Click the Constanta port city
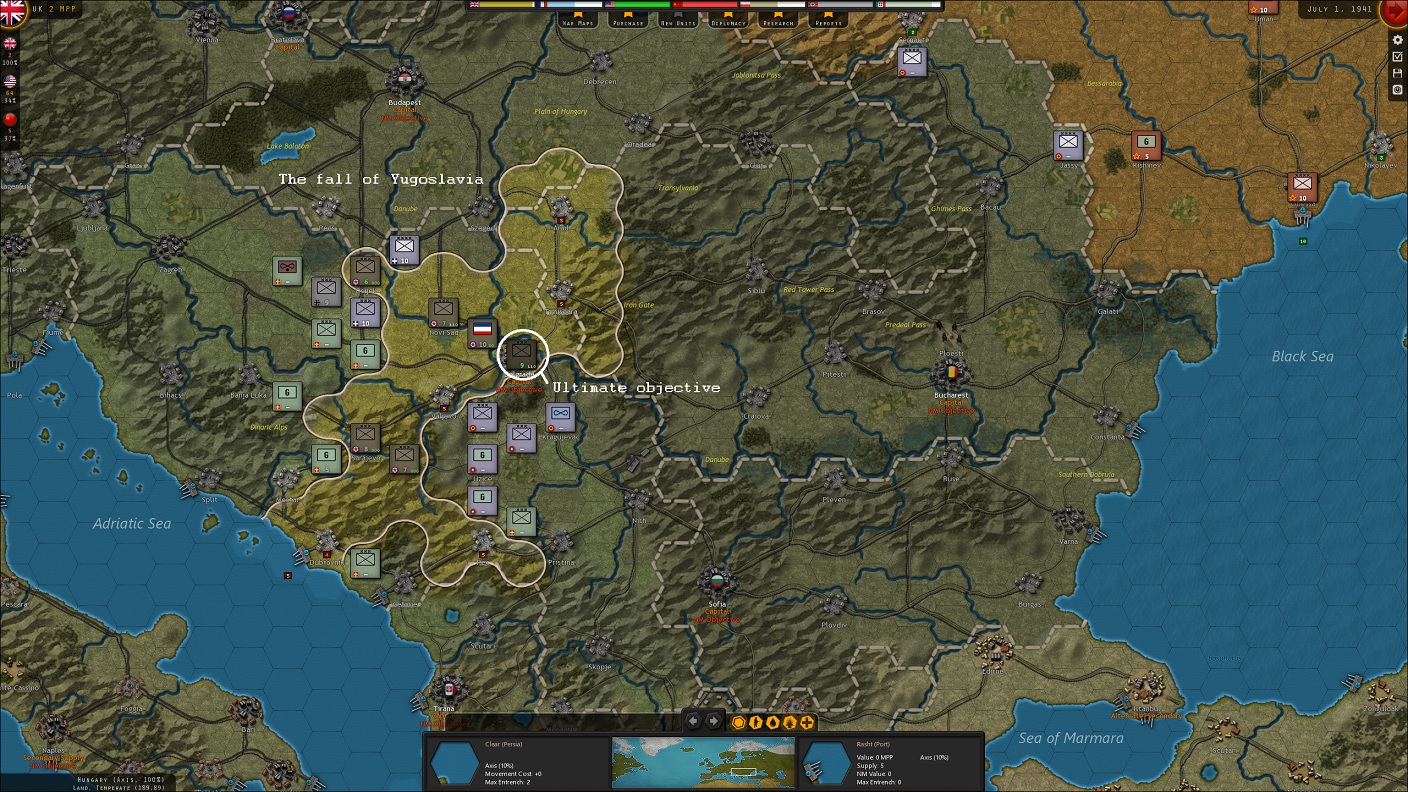Image resolution: width=1408 pixels, height=792 pixels. [1107, 417]
